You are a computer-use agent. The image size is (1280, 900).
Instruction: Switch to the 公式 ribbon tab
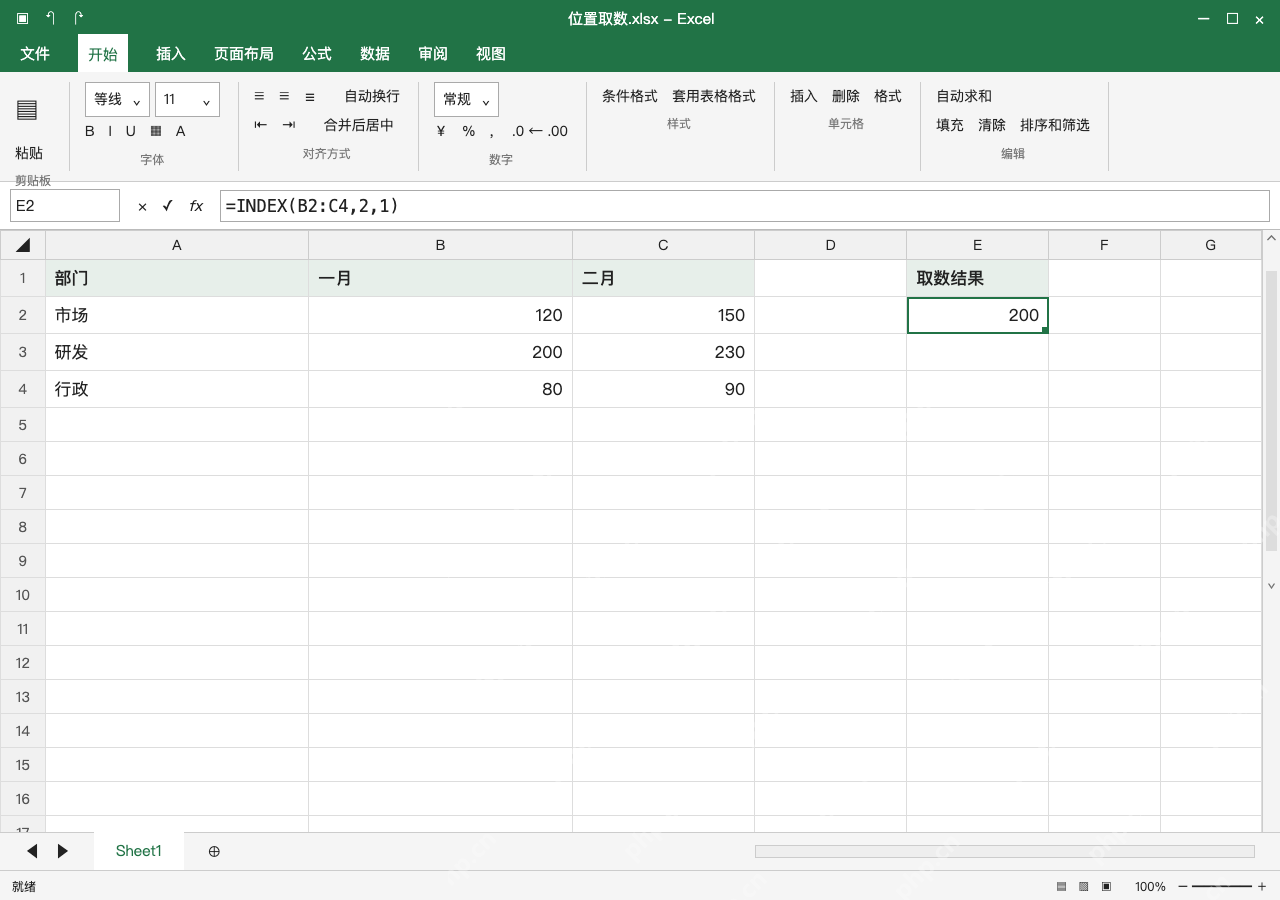pyautogui.click(x=317, y=54)
